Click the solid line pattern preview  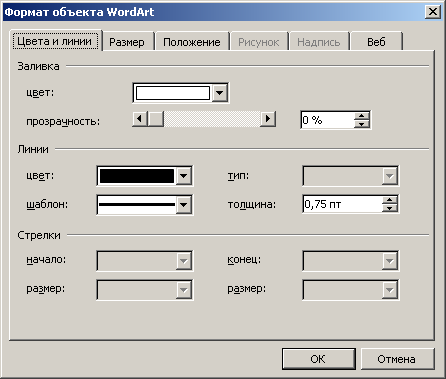137,204
